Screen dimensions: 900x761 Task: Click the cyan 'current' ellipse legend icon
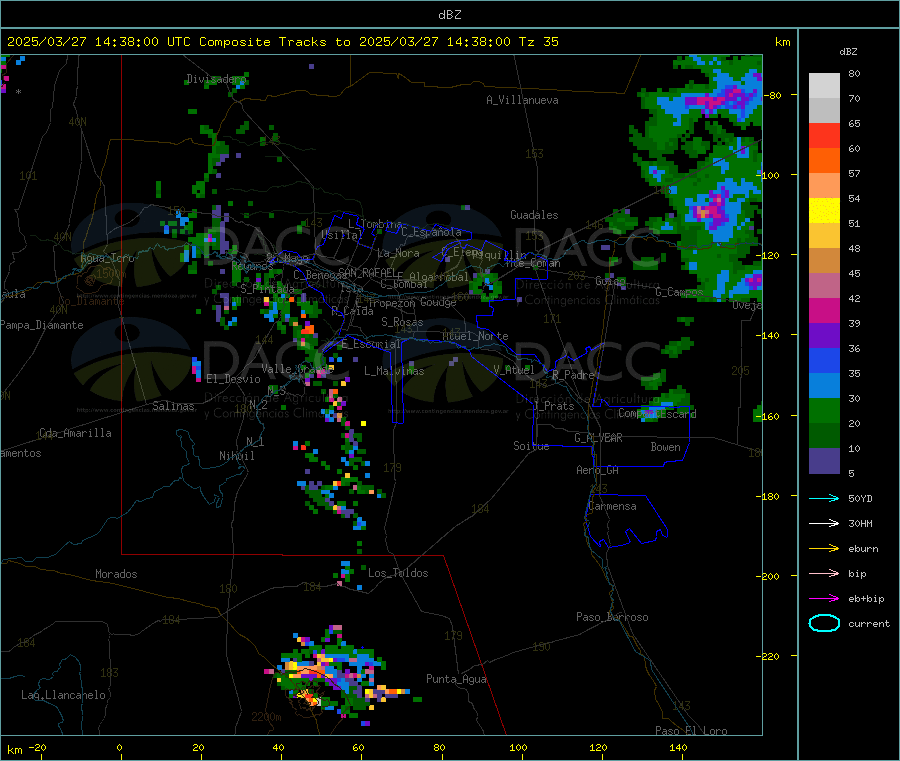824,623
